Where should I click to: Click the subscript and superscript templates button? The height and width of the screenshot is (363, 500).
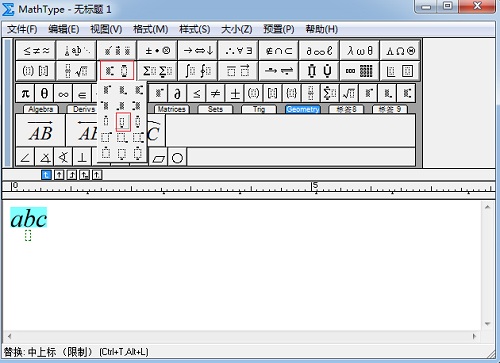(x=117, y=71)
